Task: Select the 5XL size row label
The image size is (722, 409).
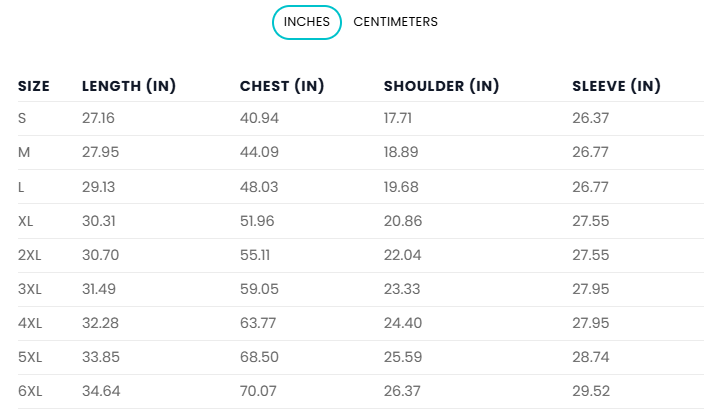Action: 30,357
